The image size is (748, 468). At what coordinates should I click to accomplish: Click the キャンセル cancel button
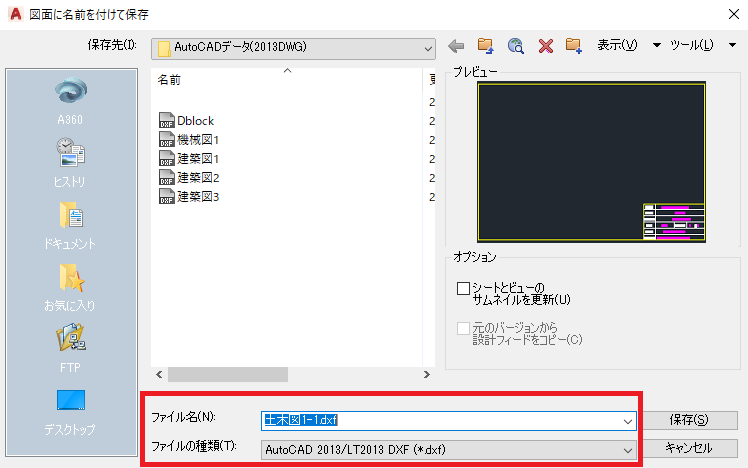click(689, 448)
